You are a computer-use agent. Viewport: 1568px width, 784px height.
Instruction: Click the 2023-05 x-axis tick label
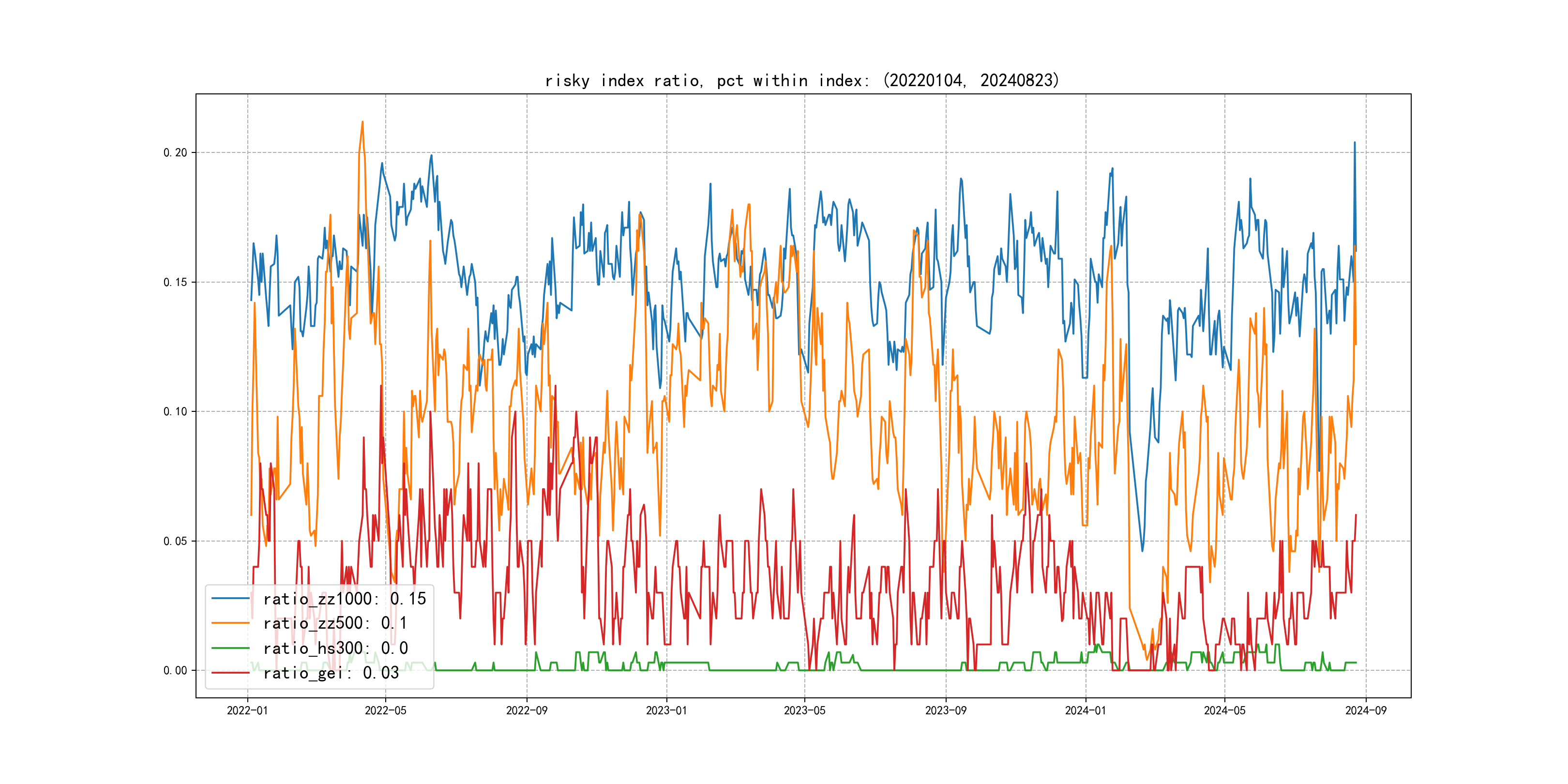(804, 710)
